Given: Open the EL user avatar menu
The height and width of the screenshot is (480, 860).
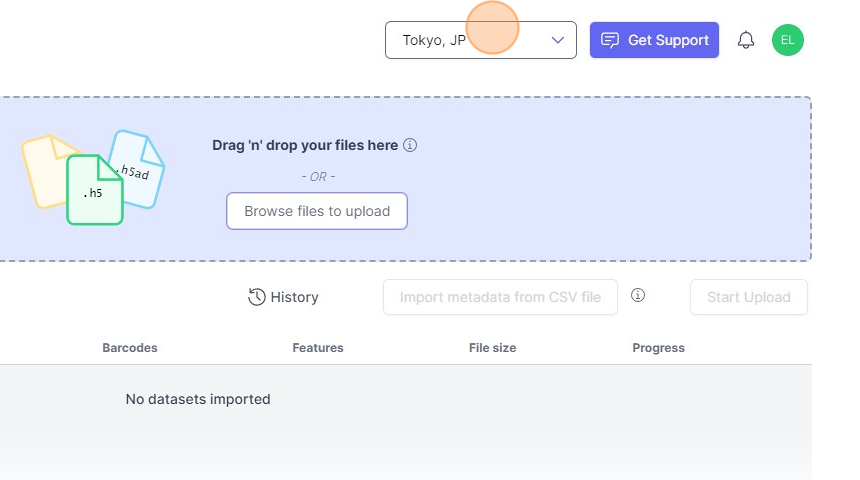Looking at the screenshot, I should (x=788, y=40).
